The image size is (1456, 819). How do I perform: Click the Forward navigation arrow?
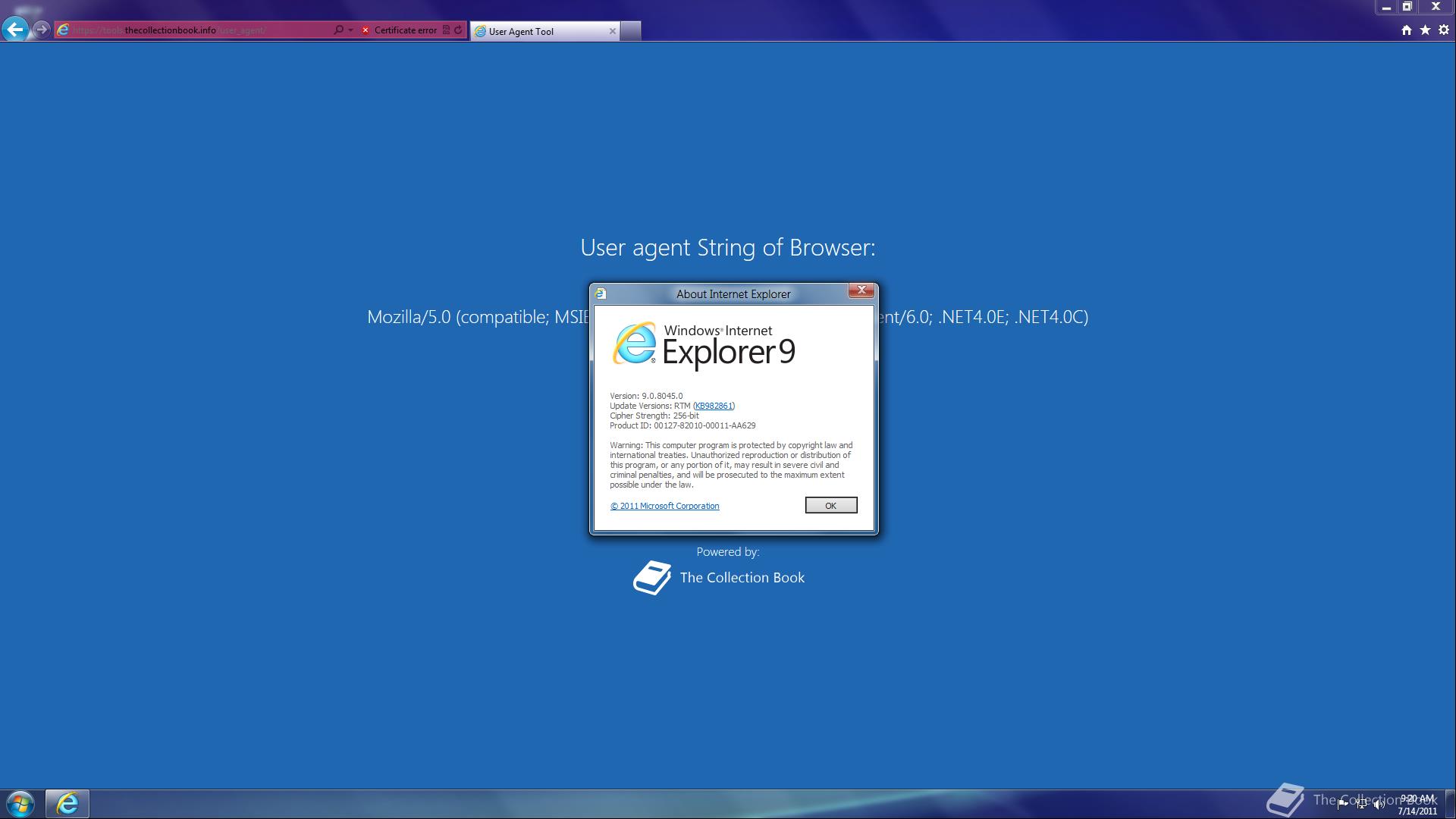click(42, 30)
